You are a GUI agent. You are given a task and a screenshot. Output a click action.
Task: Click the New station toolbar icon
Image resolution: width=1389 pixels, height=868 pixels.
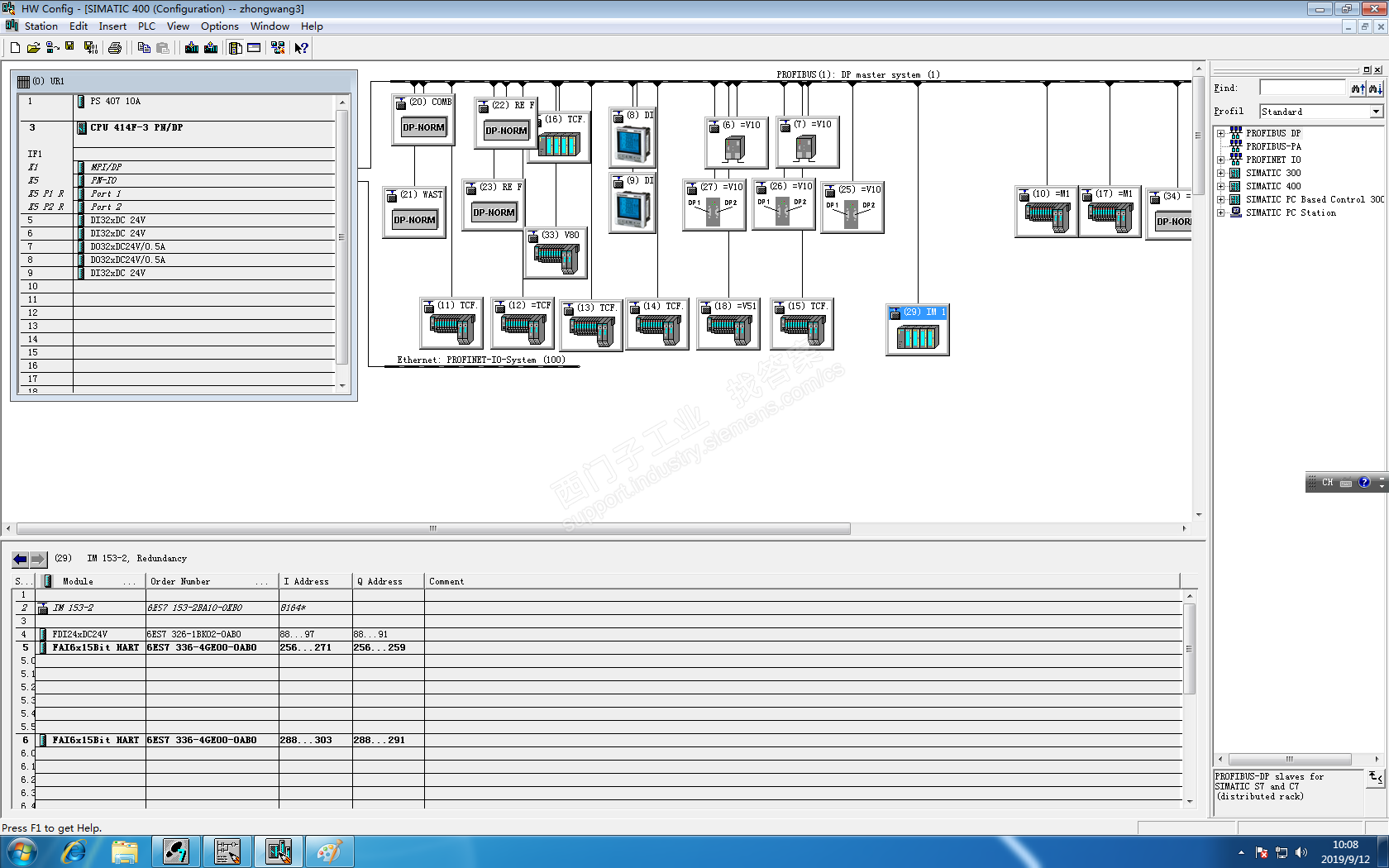(15, 48)
